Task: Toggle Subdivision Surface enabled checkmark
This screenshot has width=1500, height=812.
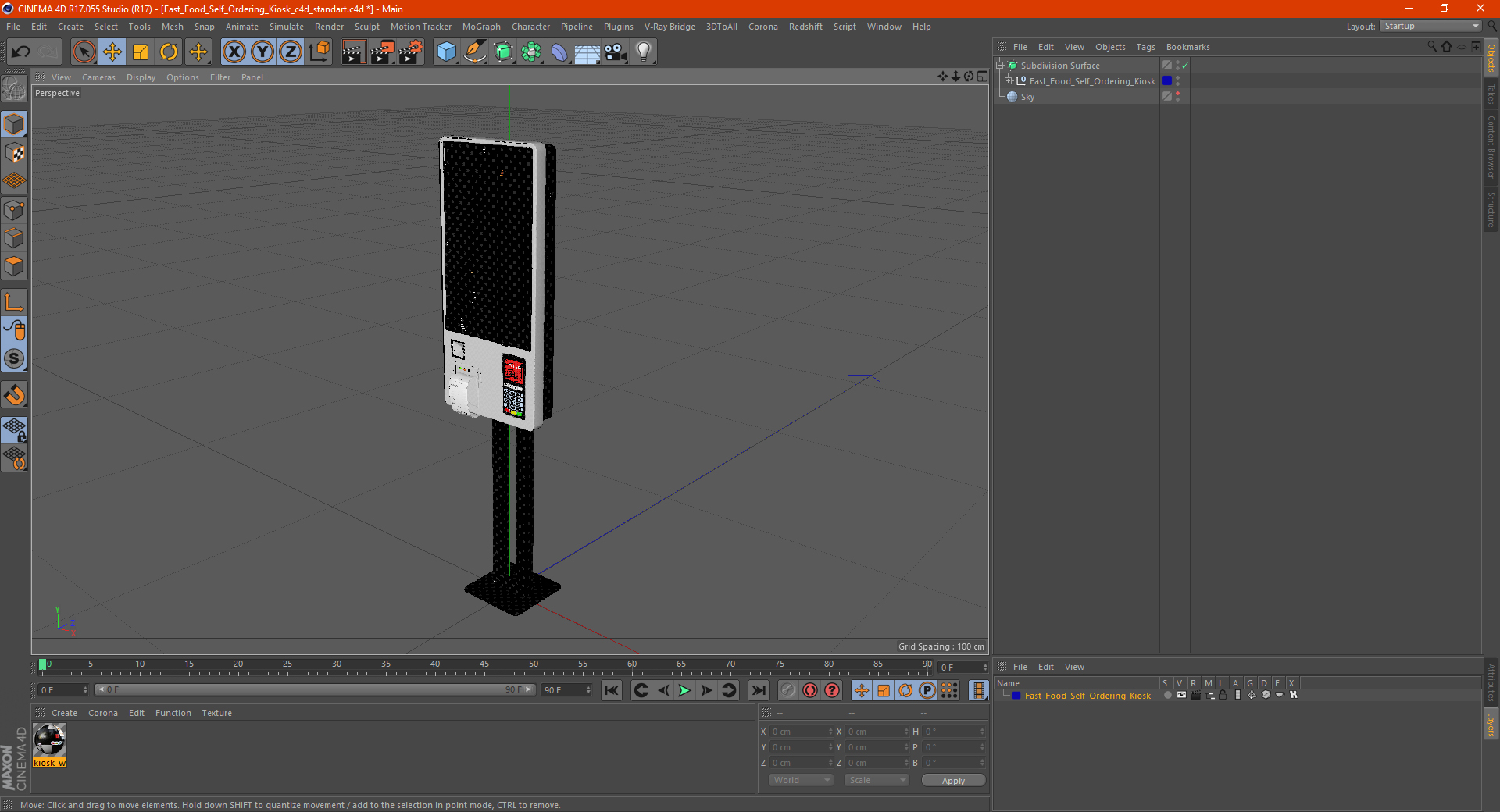Action: pyautogui.click(x=1185, y=66)
